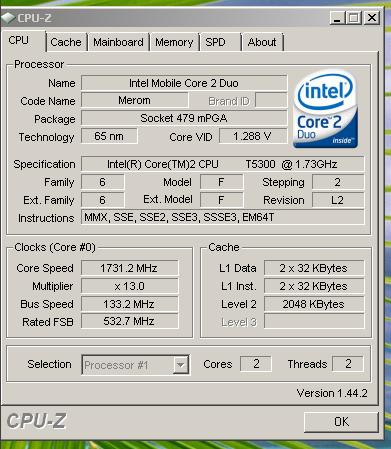This screenshot has width=391, height=449.
Task: Select the CPU tab
Action: click(23, 41)
